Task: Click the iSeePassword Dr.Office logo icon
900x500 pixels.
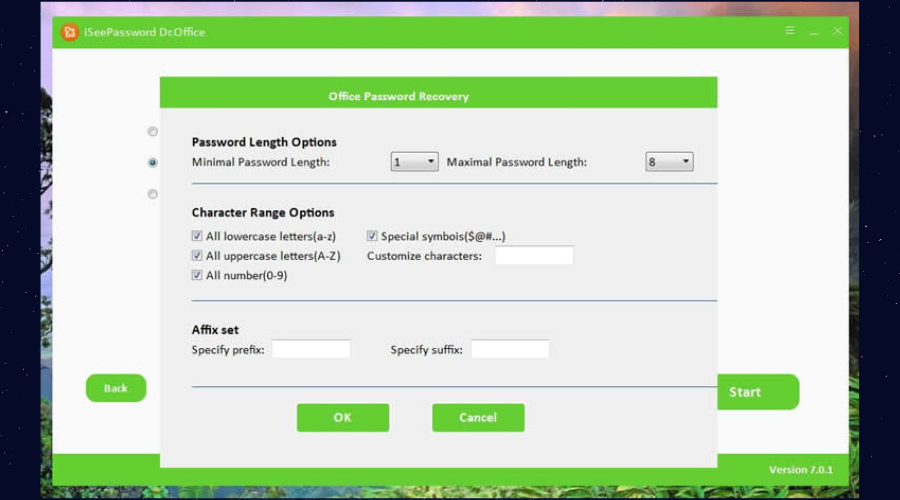Action: pos(69,32)
